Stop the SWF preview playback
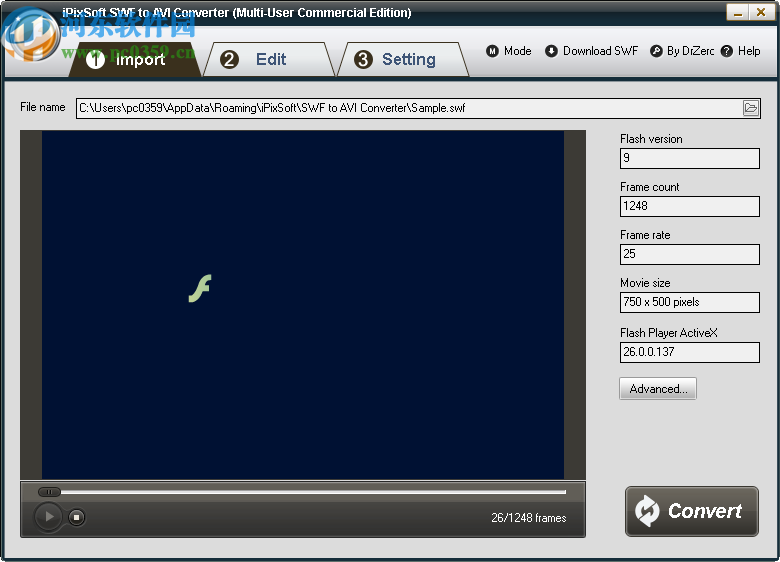 point(76,517)
